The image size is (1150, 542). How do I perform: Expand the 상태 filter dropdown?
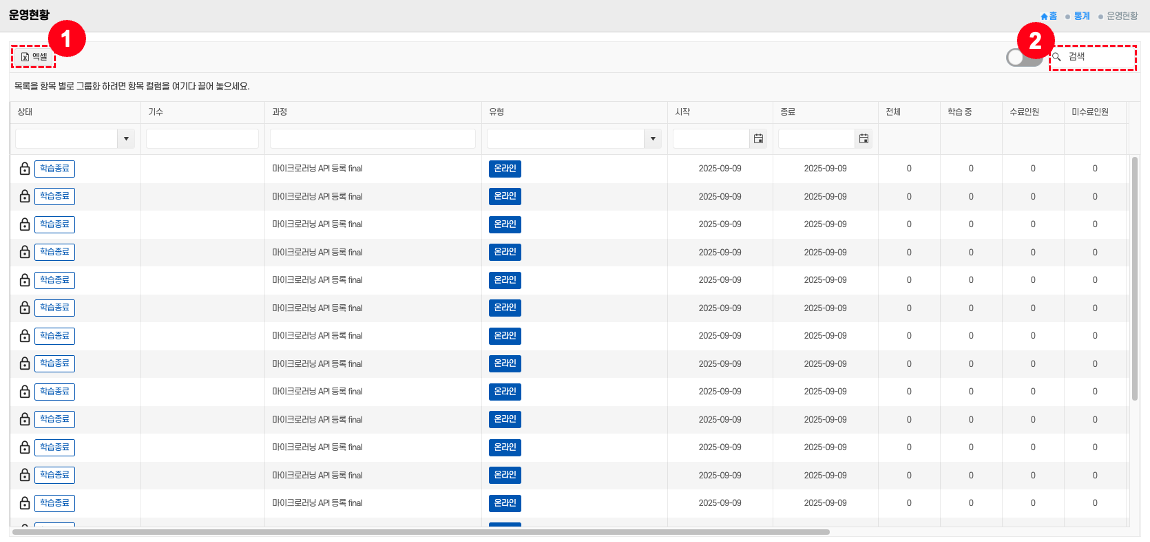click(x=126, y=139)
